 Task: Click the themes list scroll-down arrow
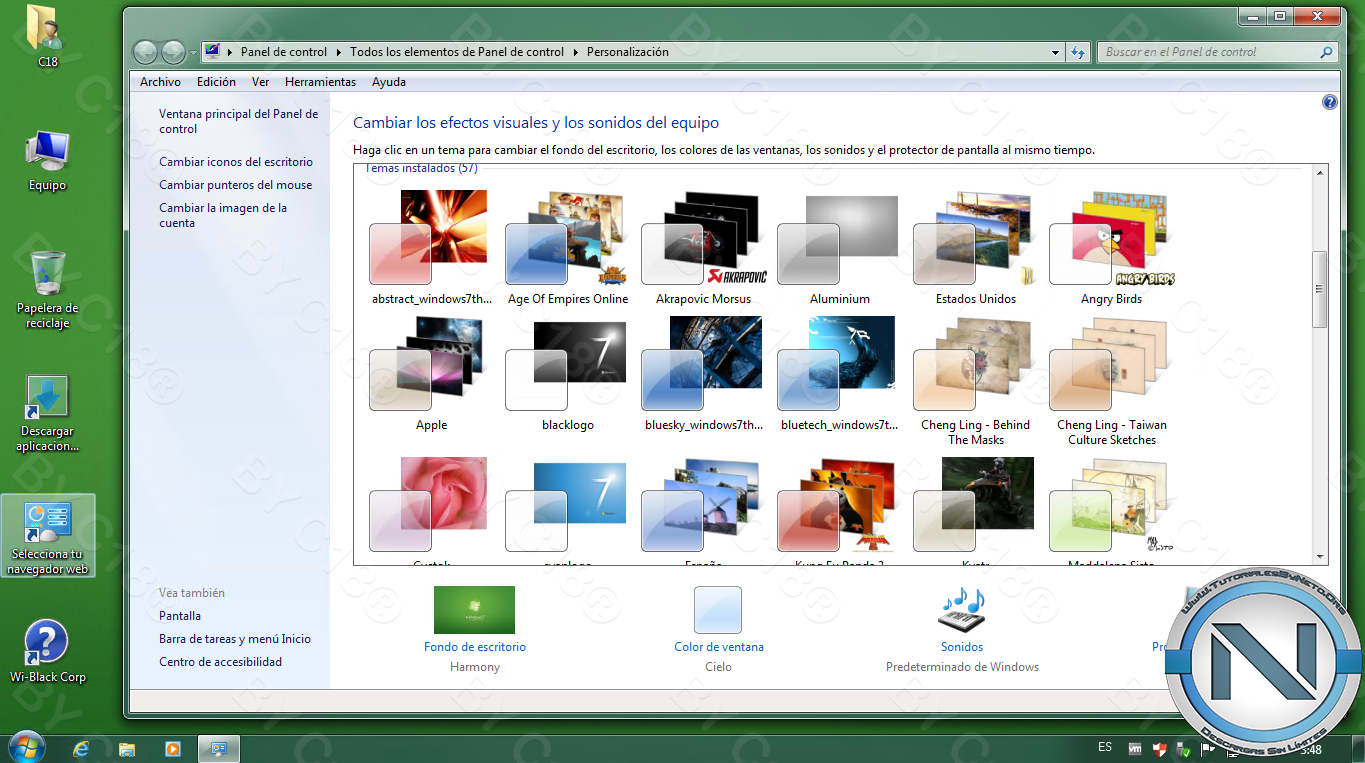pyautogui.click(x=1320, y=557)
